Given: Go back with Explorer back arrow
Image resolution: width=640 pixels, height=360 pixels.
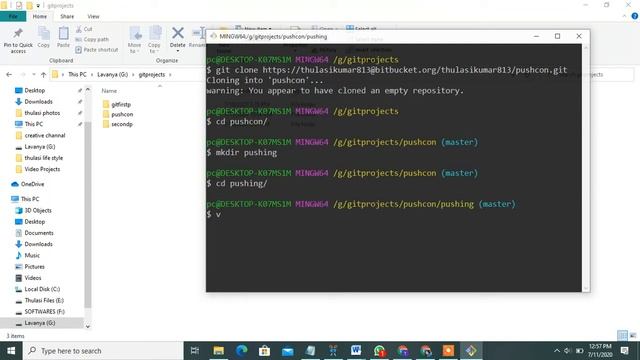Looking at the screenshot, I should tap(9, 75).
